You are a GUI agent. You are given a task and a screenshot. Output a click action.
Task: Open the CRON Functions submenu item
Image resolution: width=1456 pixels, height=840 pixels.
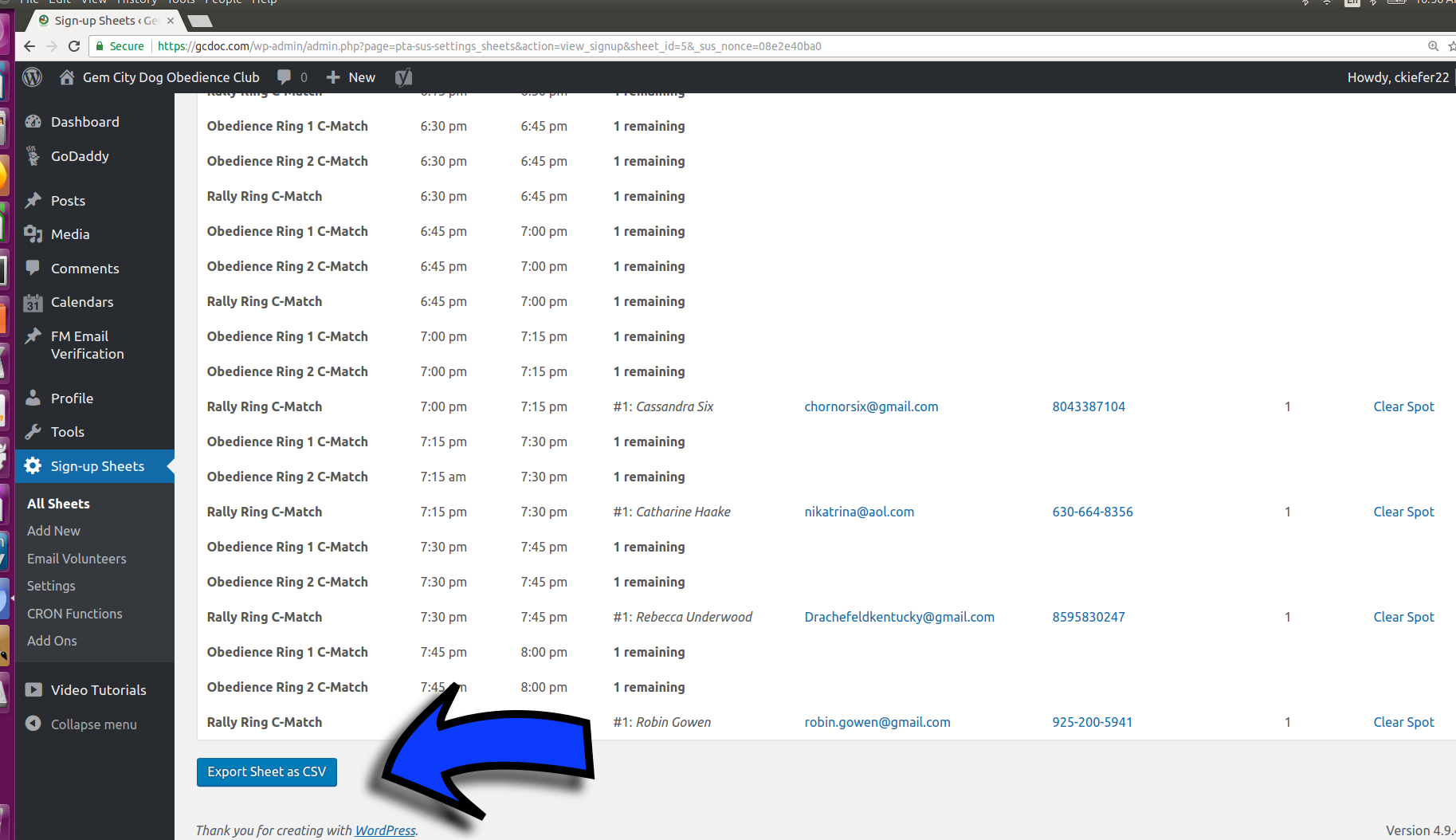[75, 614]
